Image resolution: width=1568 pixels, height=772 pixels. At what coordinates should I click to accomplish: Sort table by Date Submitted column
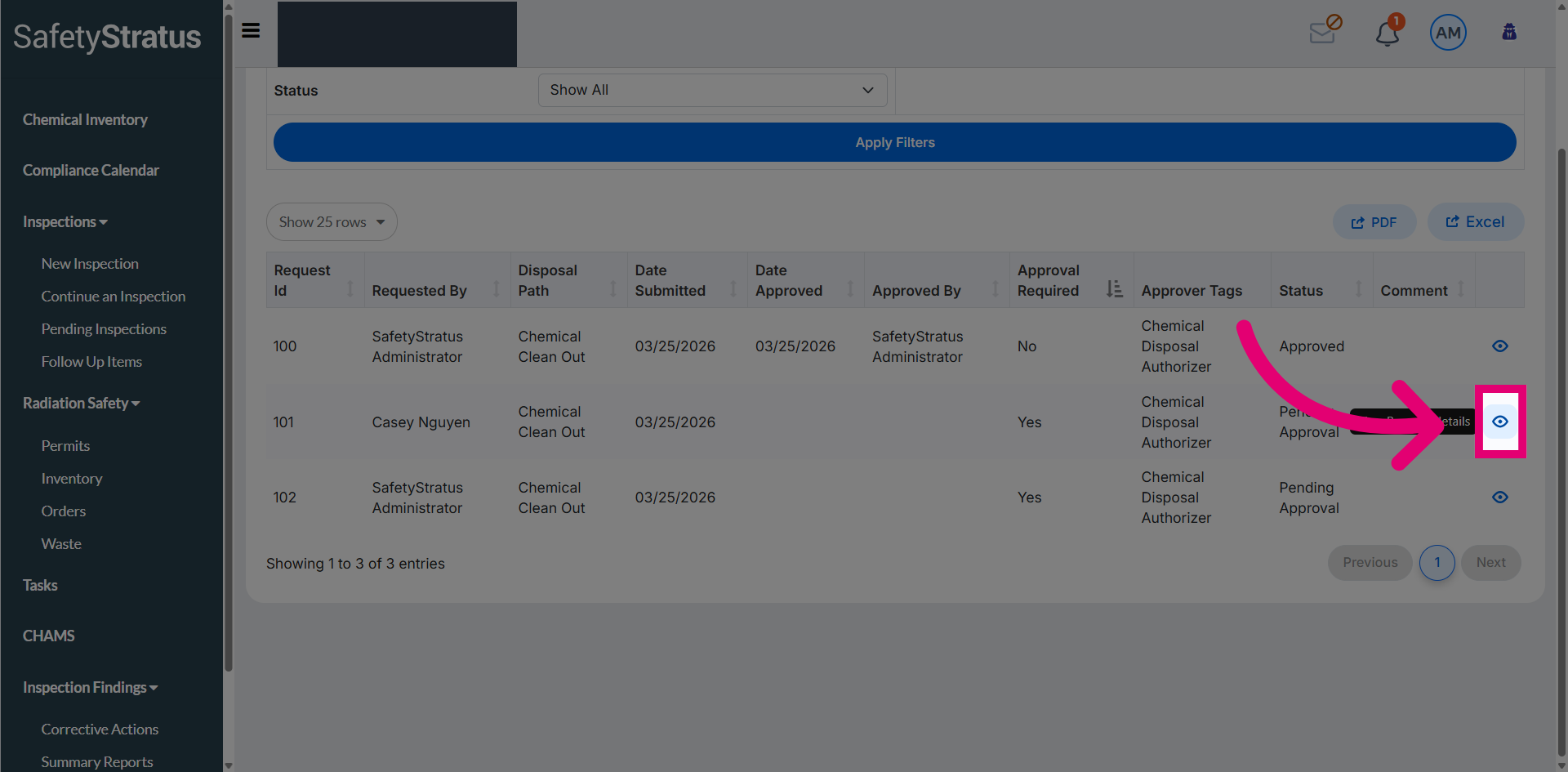tap(687, 280)
